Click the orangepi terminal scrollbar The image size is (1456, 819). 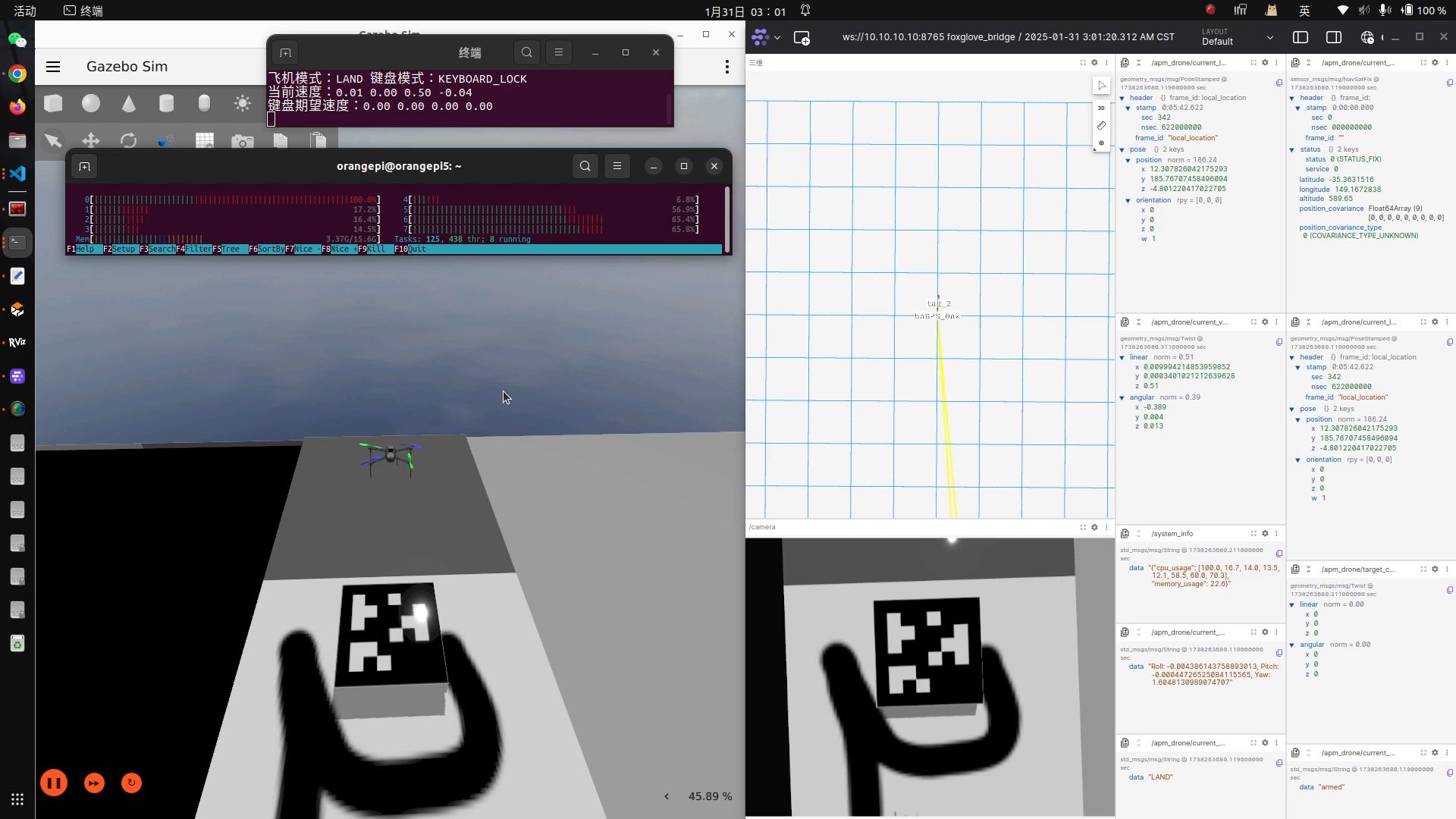pyautogui.click(x=727, y=220)
